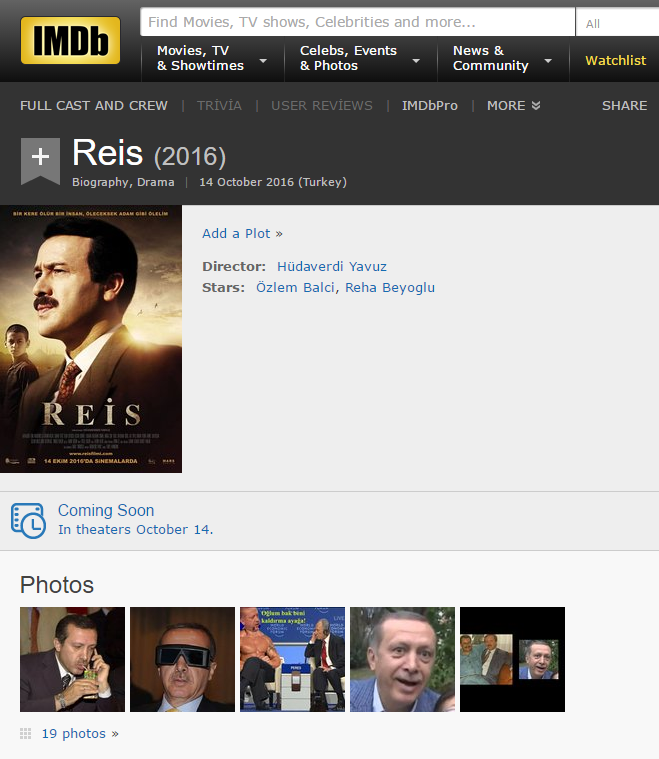659x759 pixels.
Task: Open star Özlem Balci page
Action: pyautogui.click(x=295, y=288)
